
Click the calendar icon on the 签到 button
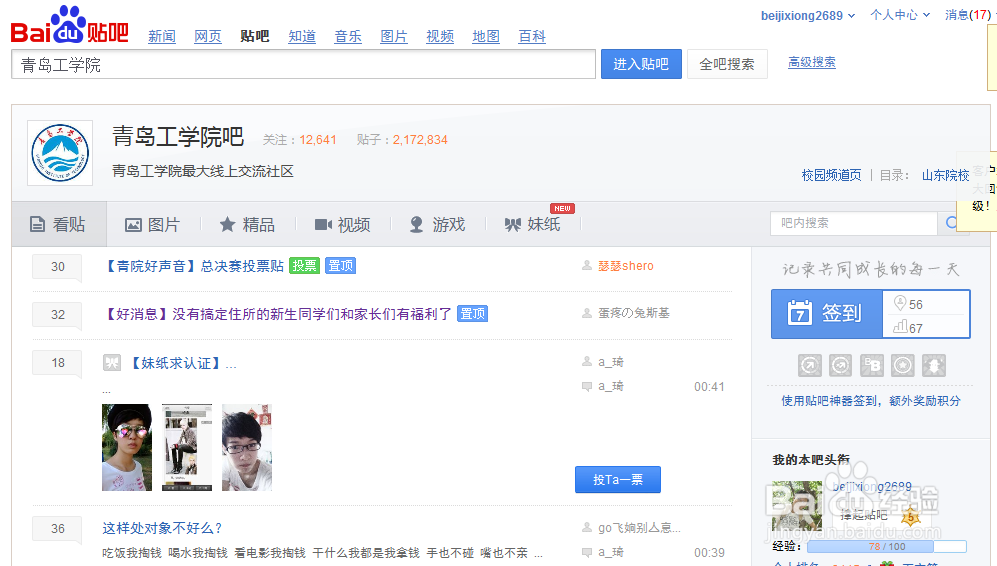coord(799,313)
